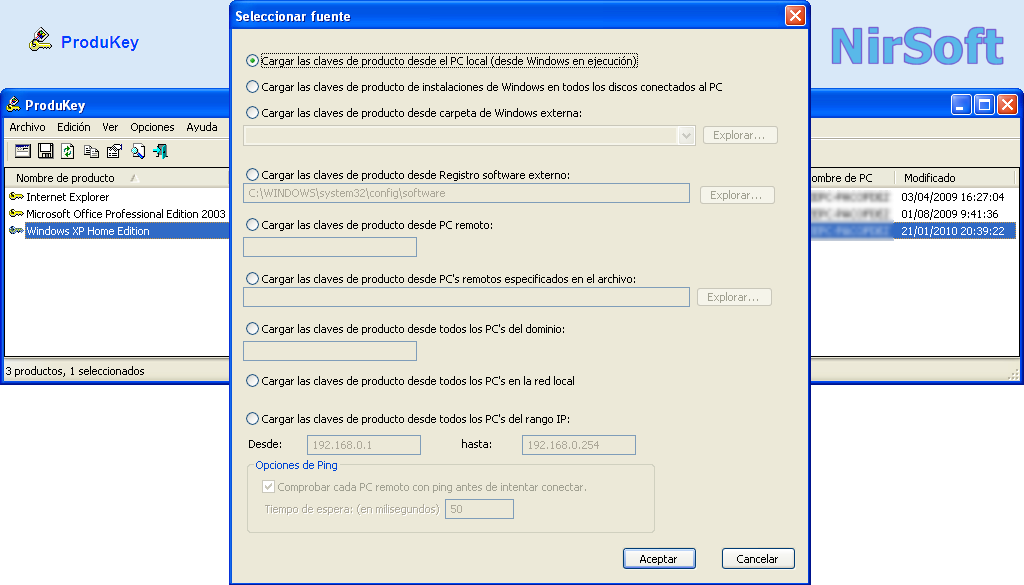Open the Ver menu
This screenshot has height=585, width=1024.
click(110, 127)
